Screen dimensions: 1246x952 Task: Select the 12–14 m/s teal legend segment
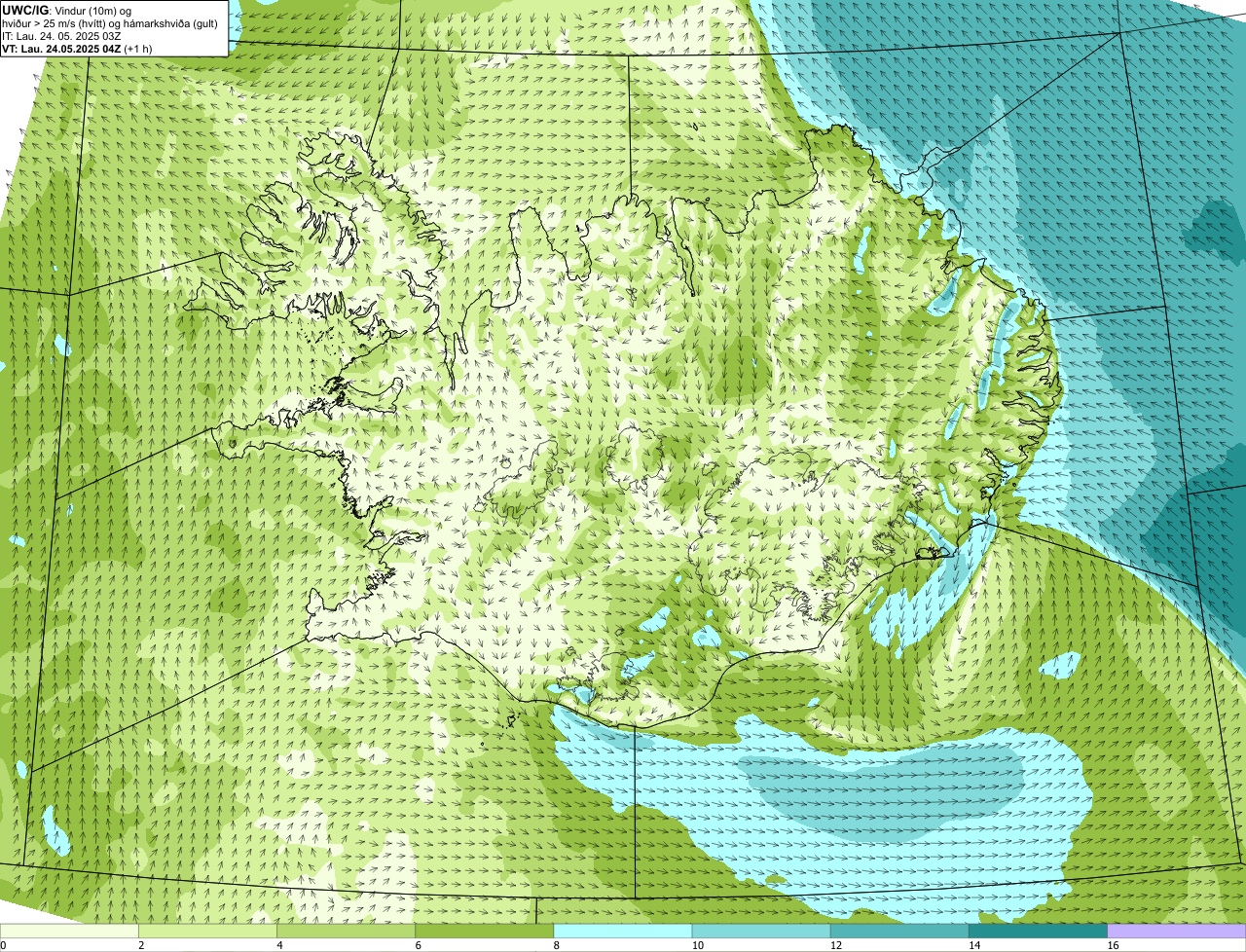coord(900,932)
